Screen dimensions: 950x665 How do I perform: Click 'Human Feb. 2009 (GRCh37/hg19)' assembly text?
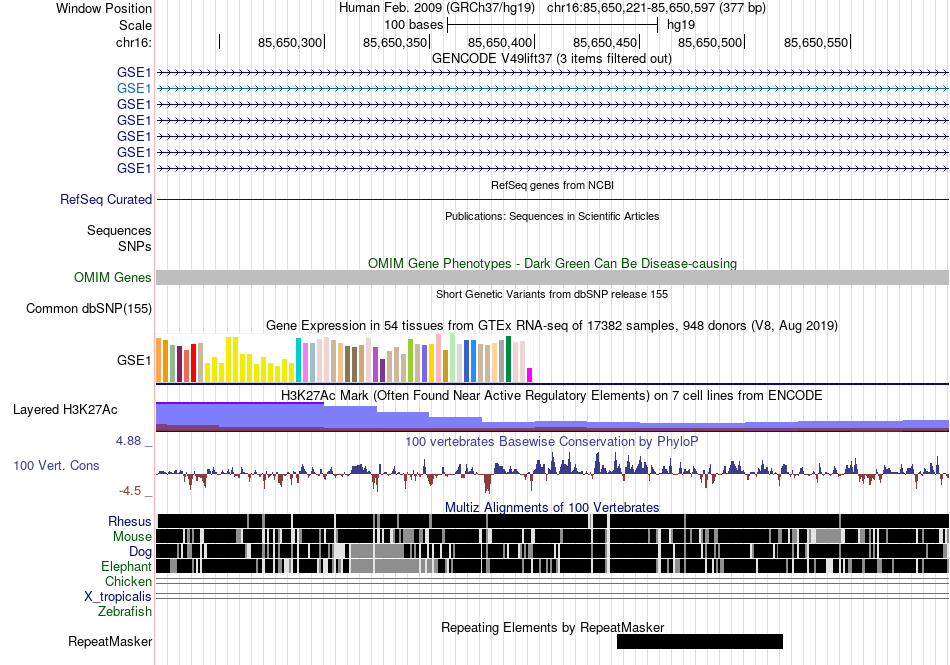coord(437,8)
